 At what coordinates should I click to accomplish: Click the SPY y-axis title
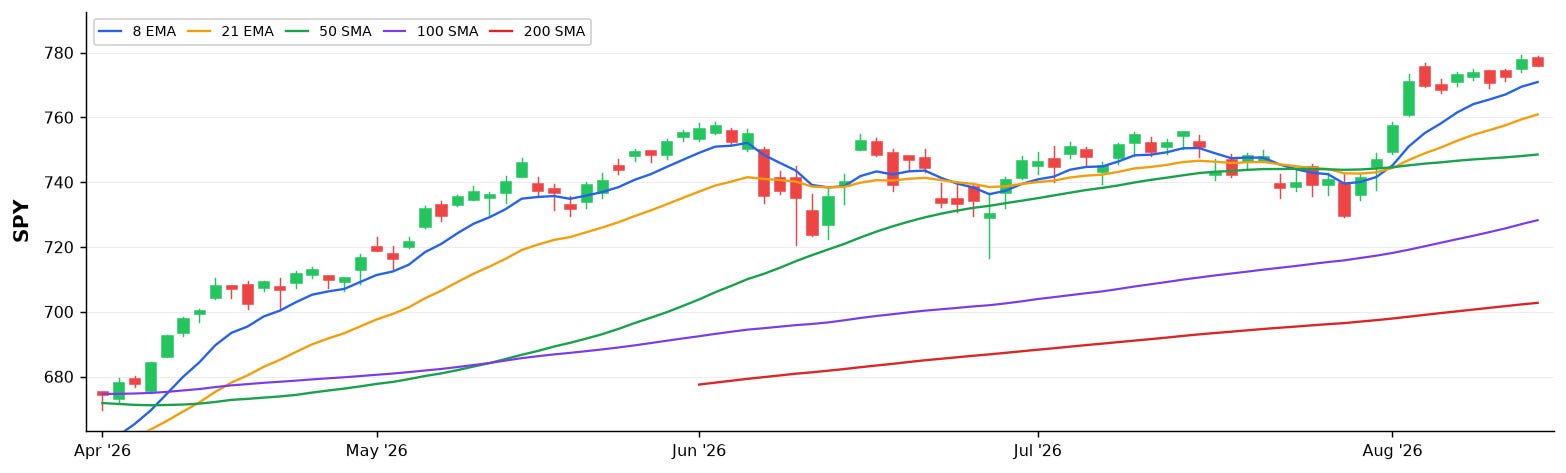point(21,221)
